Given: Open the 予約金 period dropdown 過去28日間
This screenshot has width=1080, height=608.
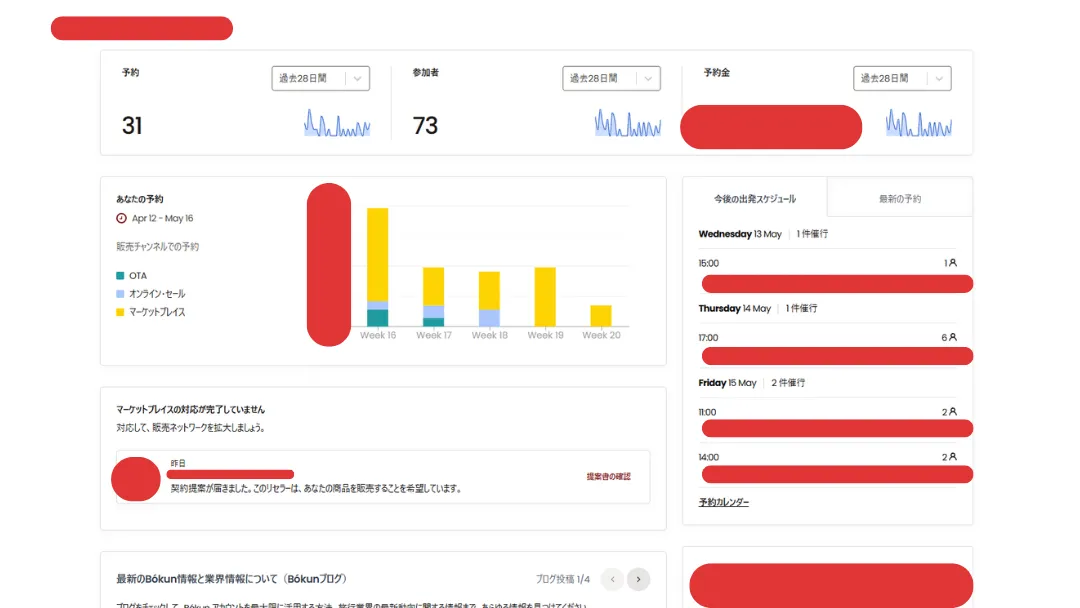Looking at the screenshot, I should pyautogui.click(x=902, y=78).
